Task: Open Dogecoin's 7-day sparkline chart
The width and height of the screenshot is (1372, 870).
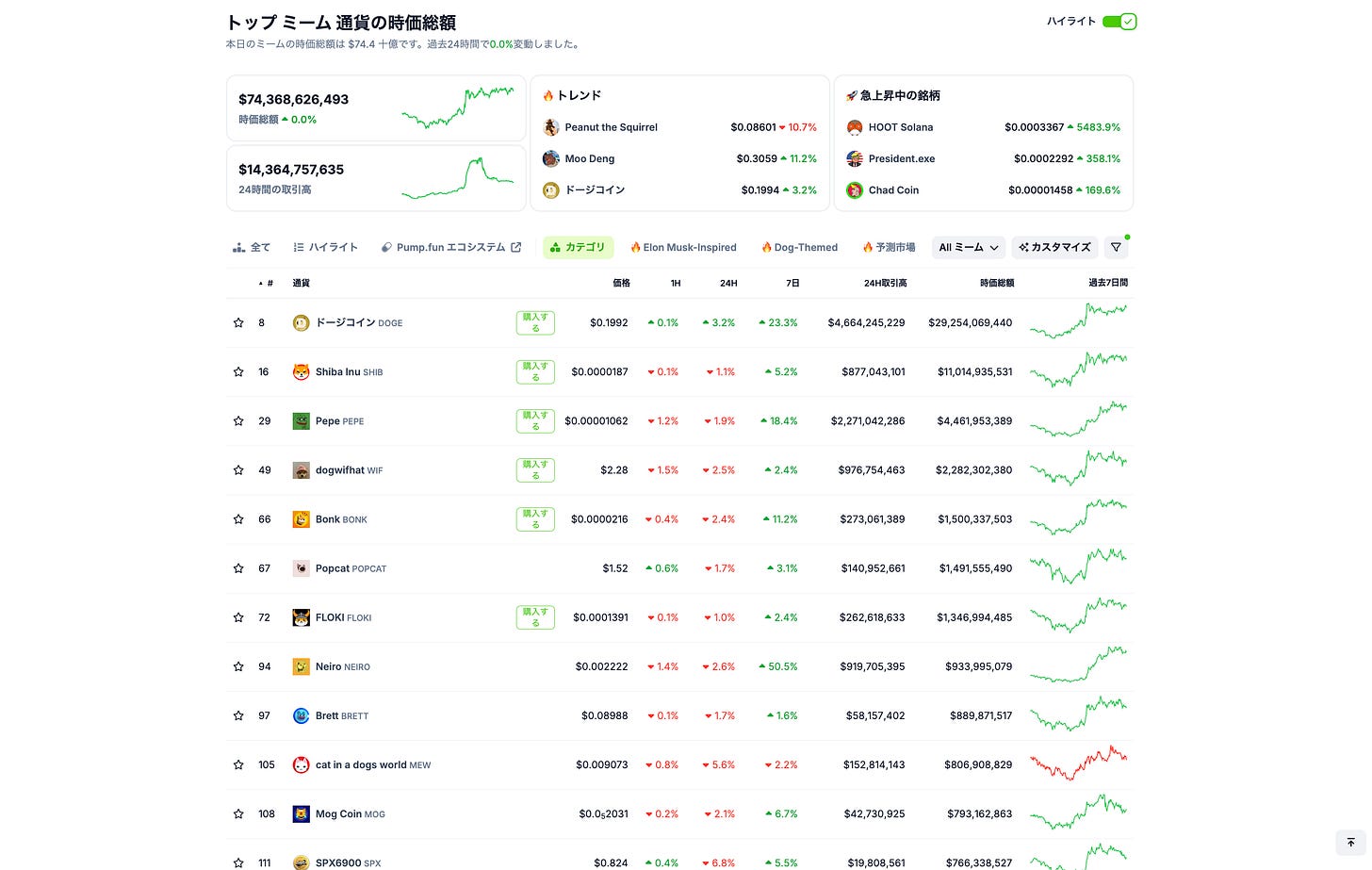Action: tap(1078, 321)
